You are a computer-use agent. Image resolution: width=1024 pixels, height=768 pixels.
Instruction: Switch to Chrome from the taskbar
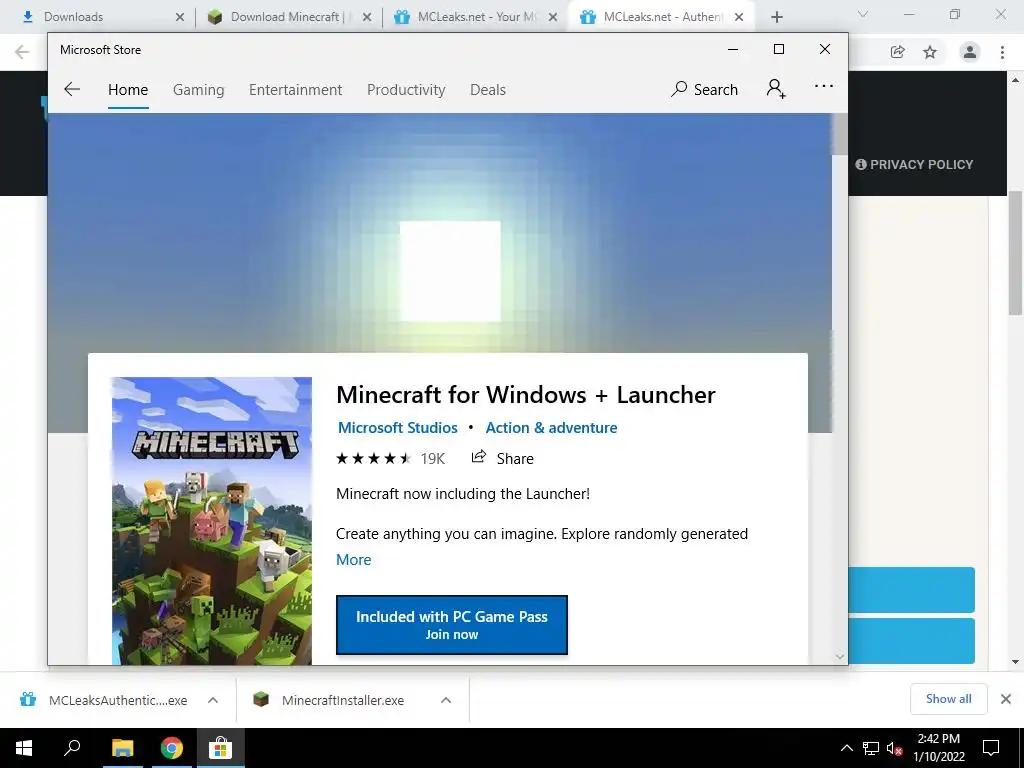(x=172, y=748)
